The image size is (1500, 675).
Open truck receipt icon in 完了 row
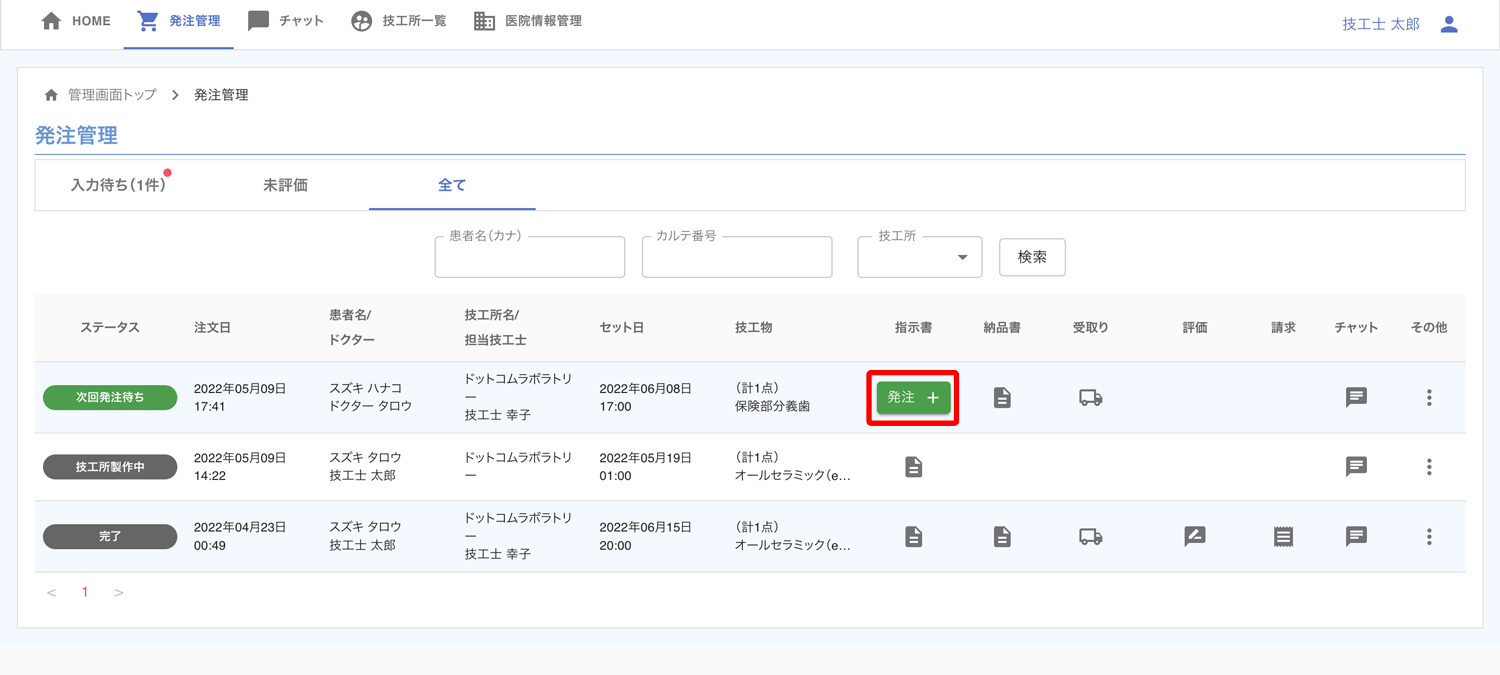pos(1090,537)
